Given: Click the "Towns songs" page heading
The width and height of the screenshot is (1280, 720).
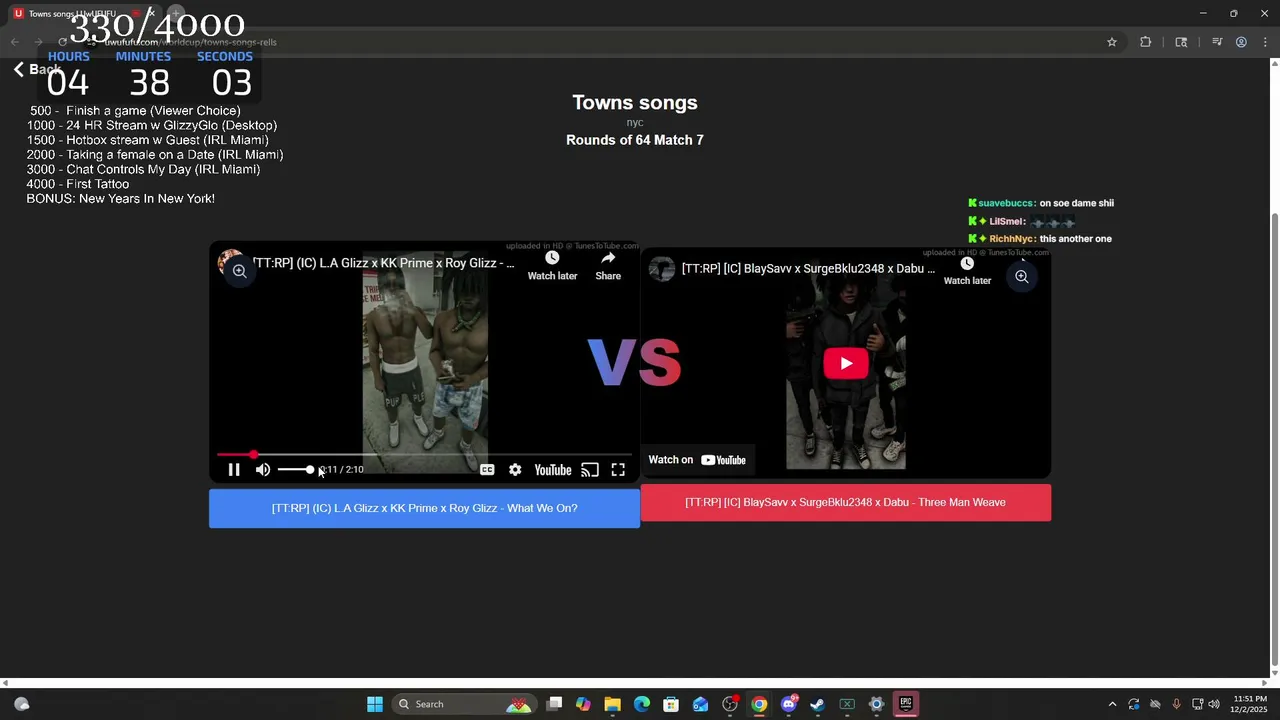Looking at the screenshot, I should [635, 103].
